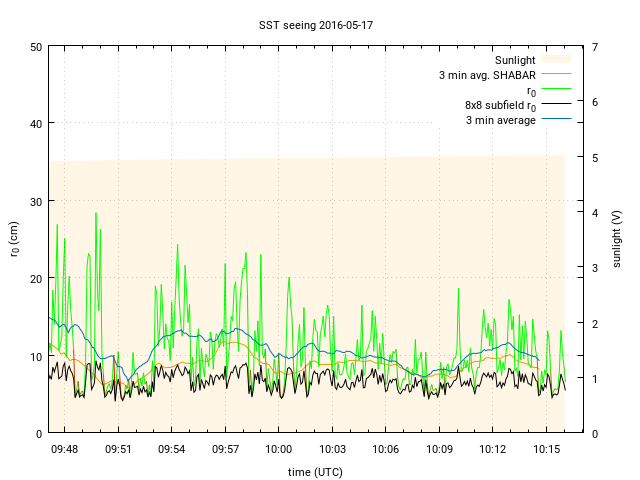Click the chart title SST seeing 2016-05-17
This screenshot has height=480, width=640.
319,23
